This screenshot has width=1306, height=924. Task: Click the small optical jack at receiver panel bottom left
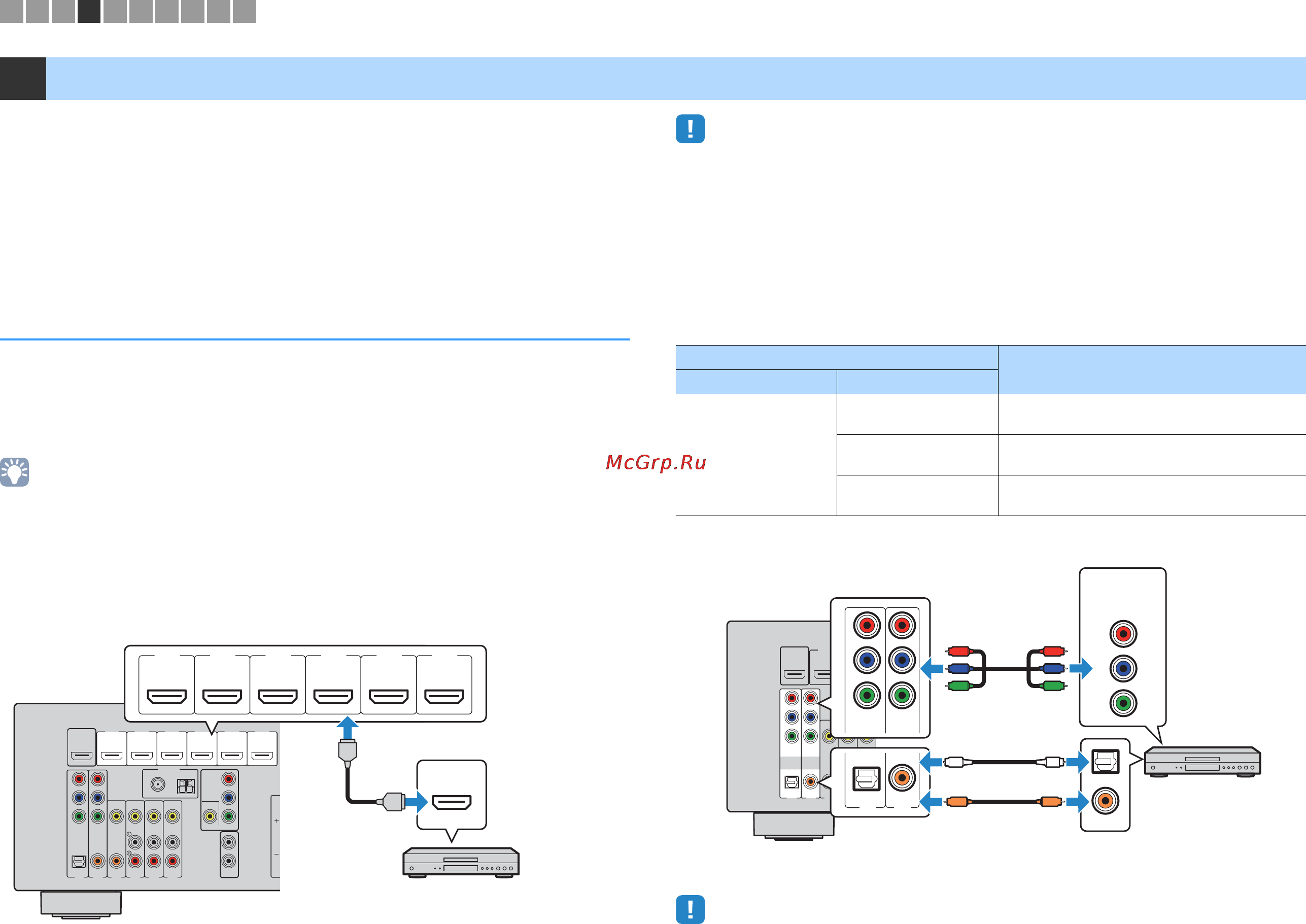tap(79, 862)
